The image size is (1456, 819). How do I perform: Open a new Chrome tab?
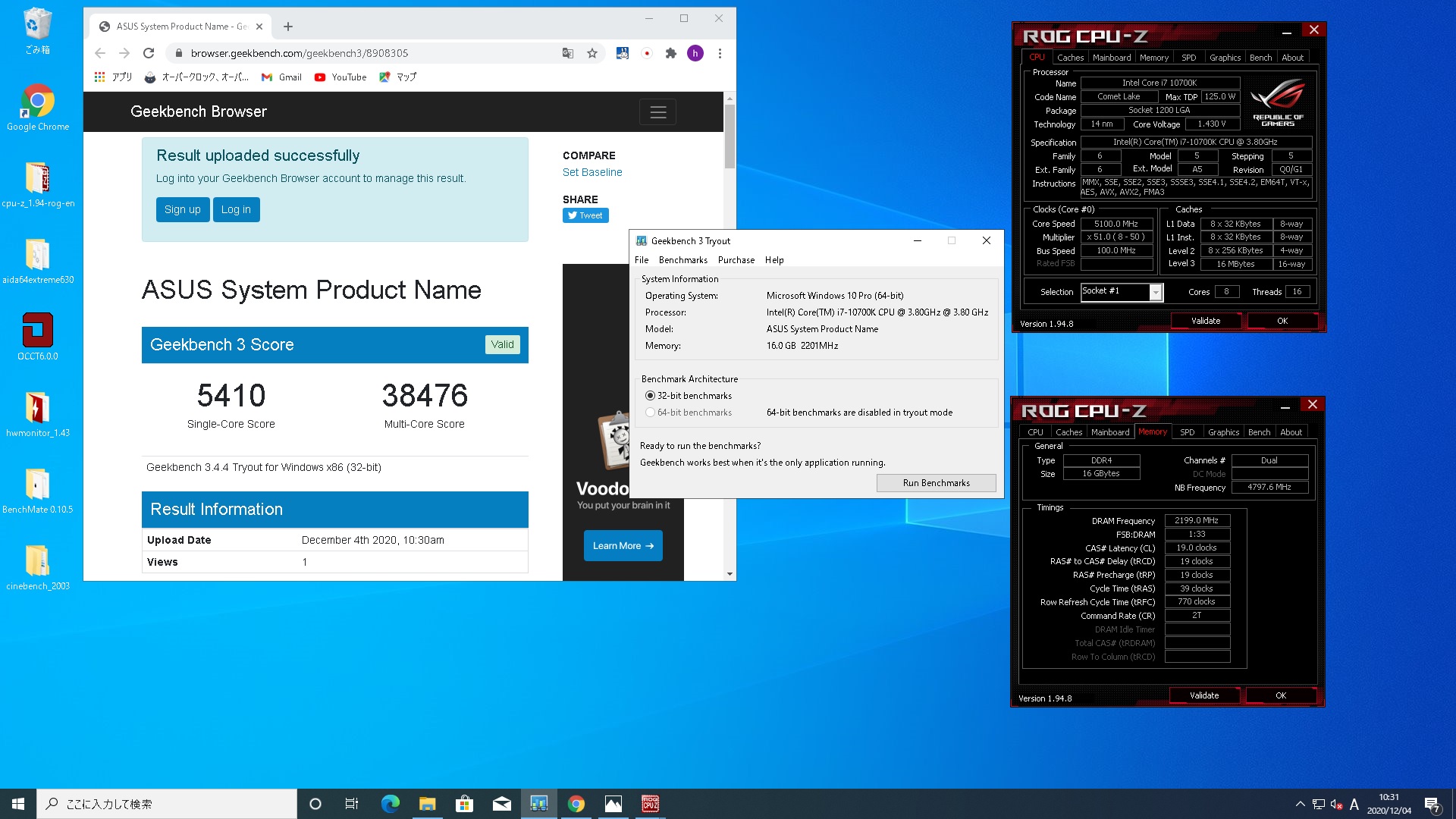[288, 27]
